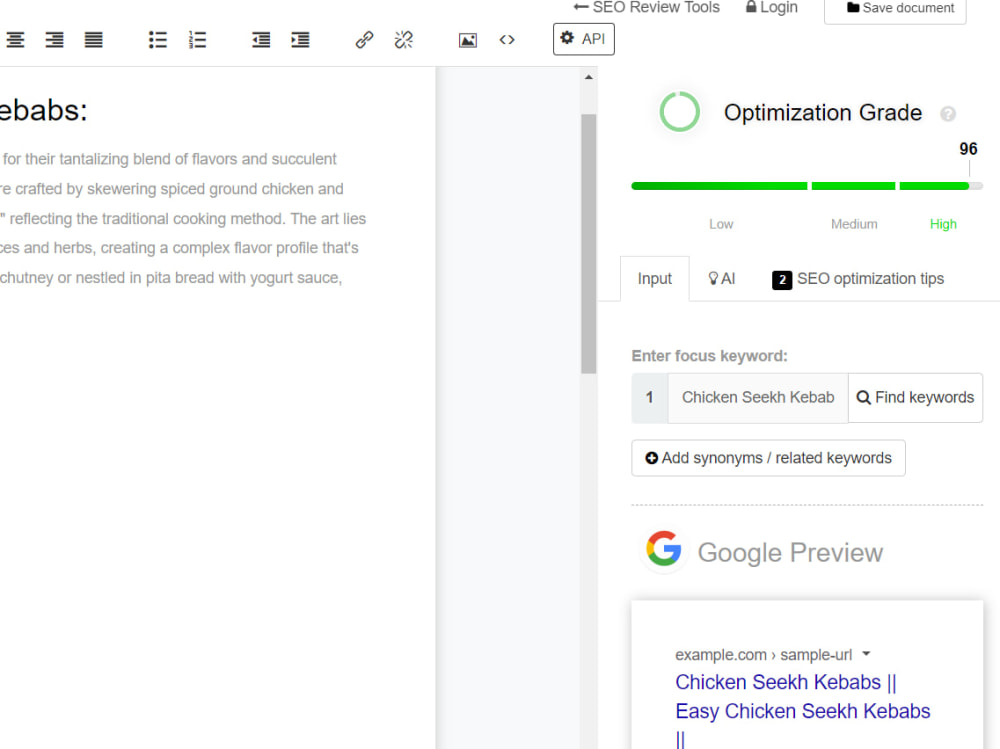Insert an image via the picture icon
This screenshot has width=1000, height=749.
467,40
